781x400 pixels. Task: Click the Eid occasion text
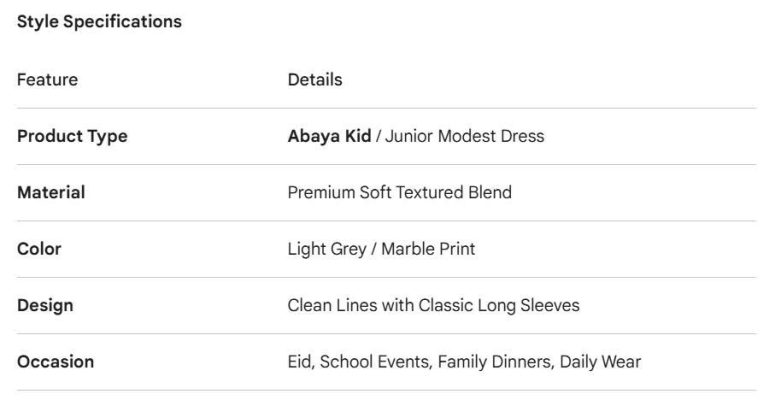click(299, 362)
